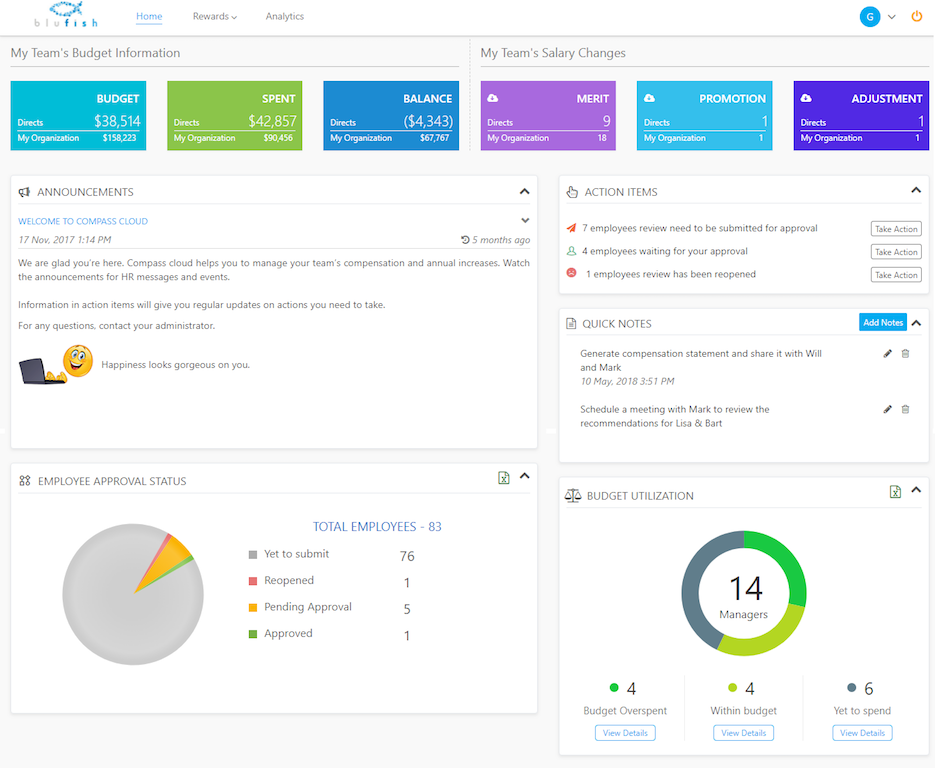935x768 pixels.
Task: Click the green person approval icon
Action: [571, 251]
